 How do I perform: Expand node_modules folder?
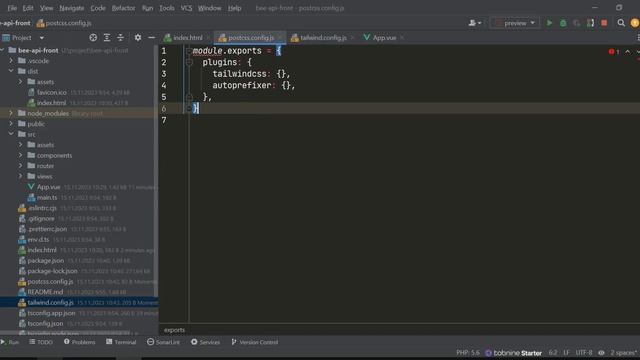click(11, 113)
